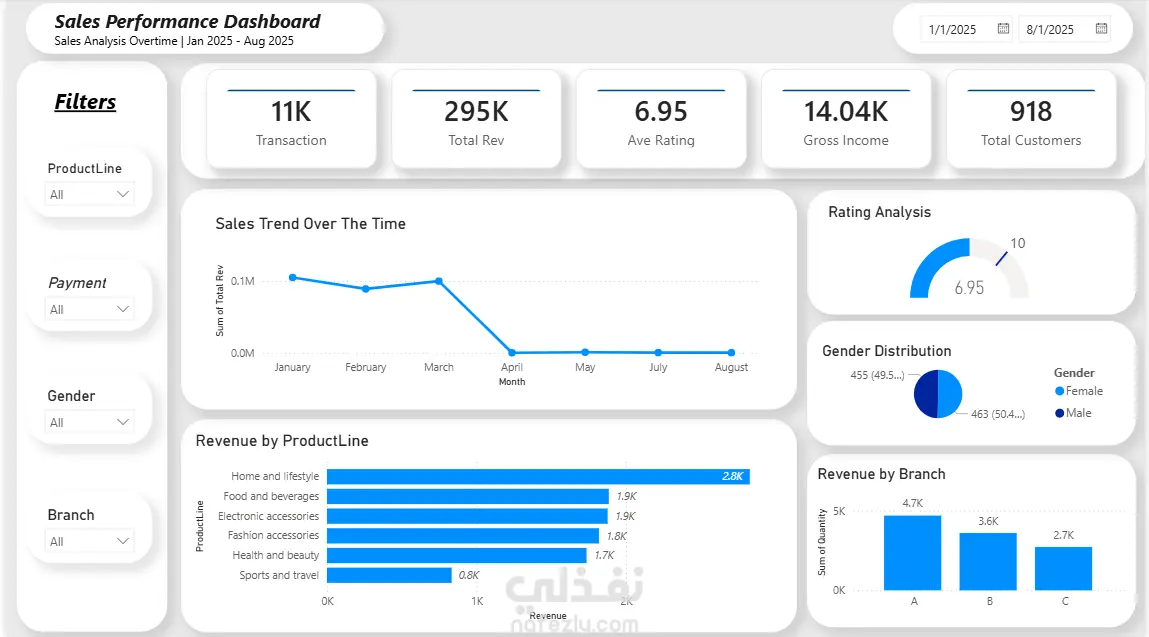Select the Fashion accessories revenue bar

[x=462, y=536]
